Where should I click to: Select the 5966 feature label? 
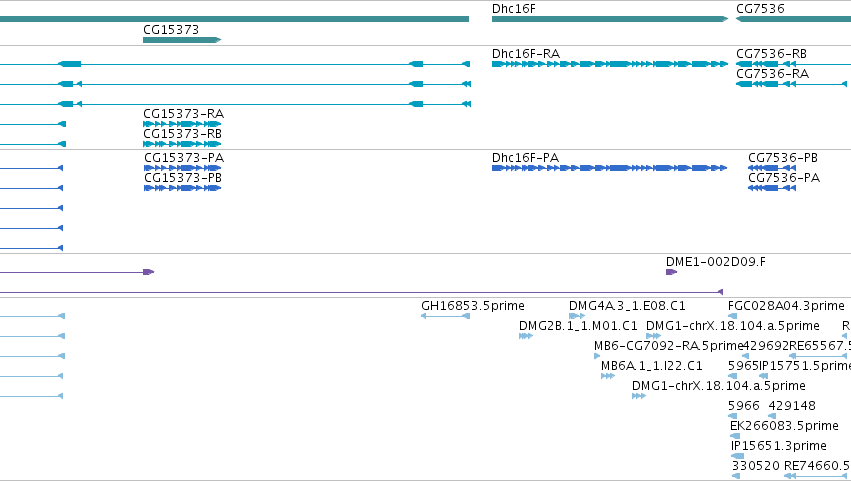(x=744, y=406)
